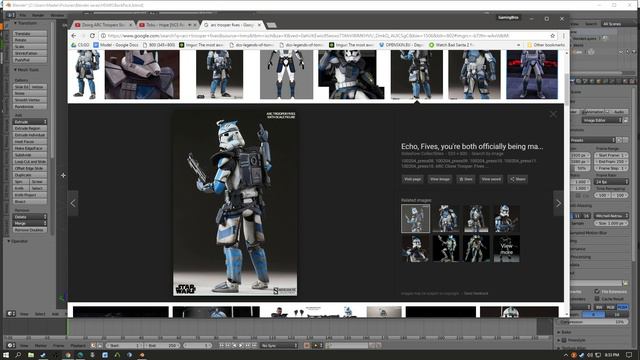Bookmark this page with the star icon
640x360 pixels.
(x=553, y=36)
